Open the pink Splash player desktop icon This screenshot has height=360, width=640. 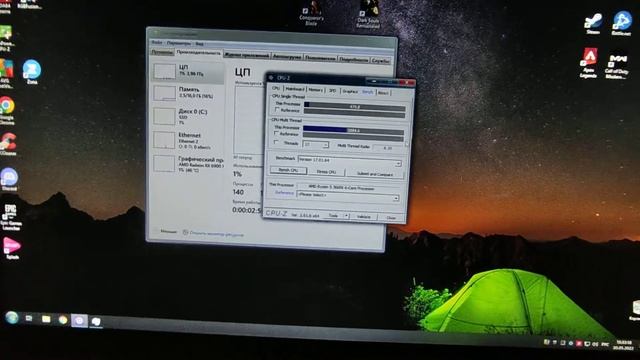12,248
